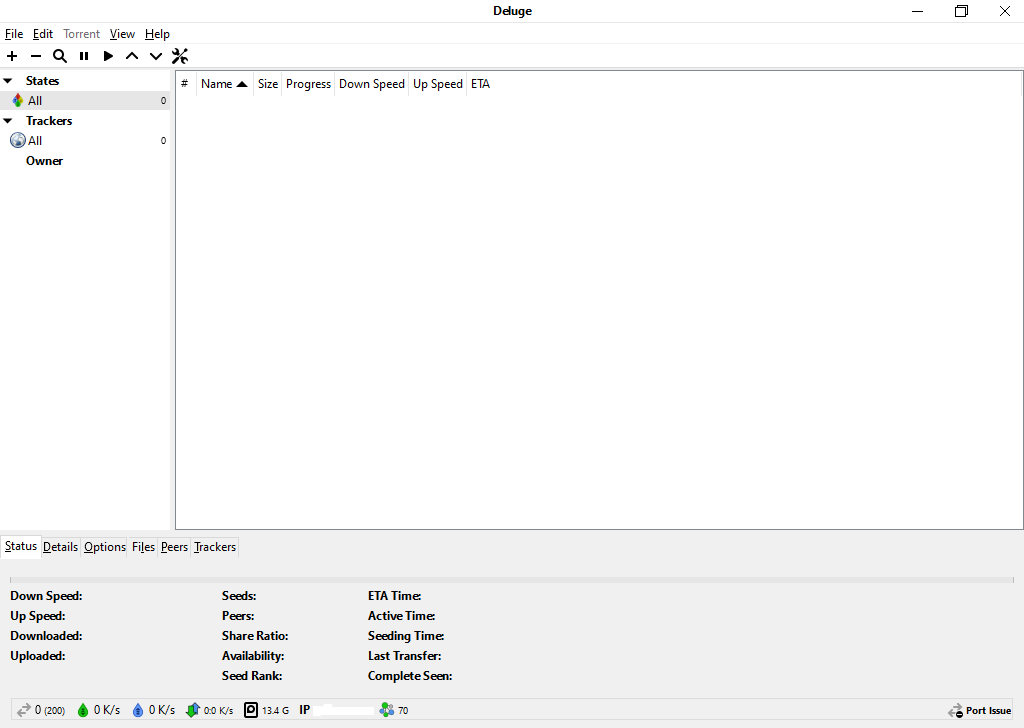The height and width of the screenshot is (728, 1024).
Task: Move torrent up in queue
Action: pos(132,56)
